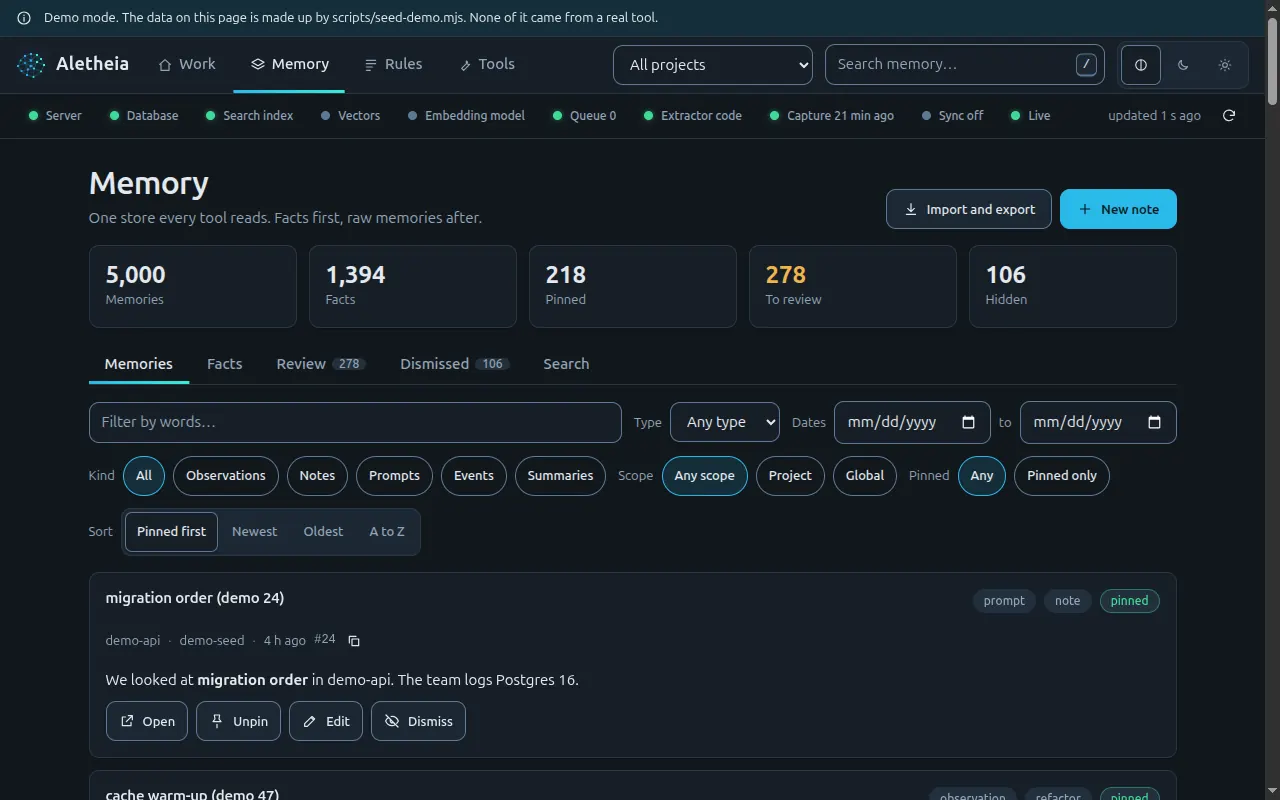Sort memories by Oldest
Image resolution: width=1280 pixels, height=800 pixels.
pyautogui.click(x=323, y=532)
